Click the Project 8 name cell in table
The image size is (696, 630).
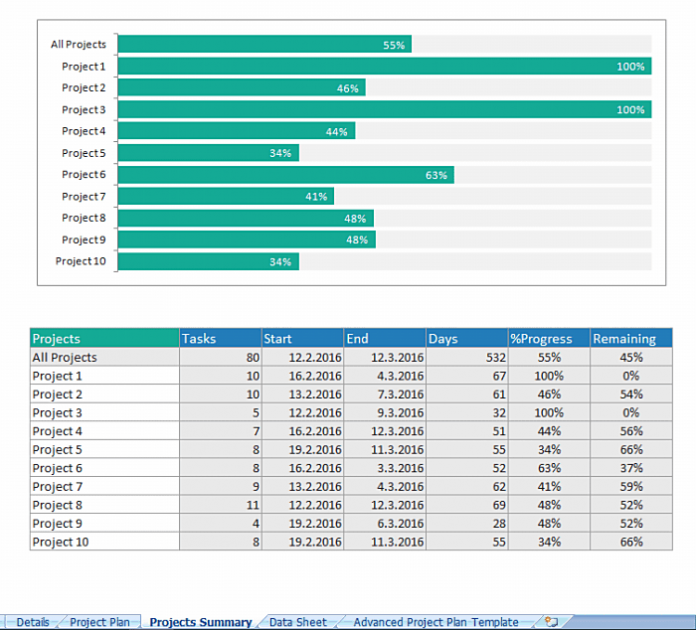click(104, 505)
